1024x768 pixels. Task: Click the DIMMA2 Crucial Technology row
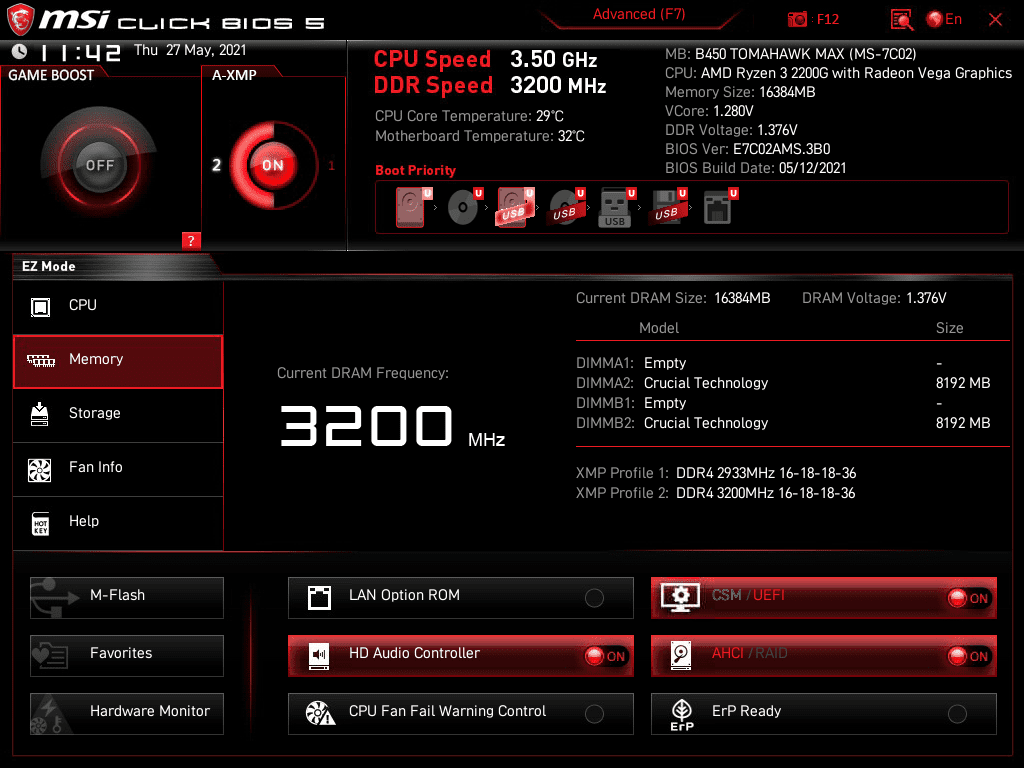(783, 383)
